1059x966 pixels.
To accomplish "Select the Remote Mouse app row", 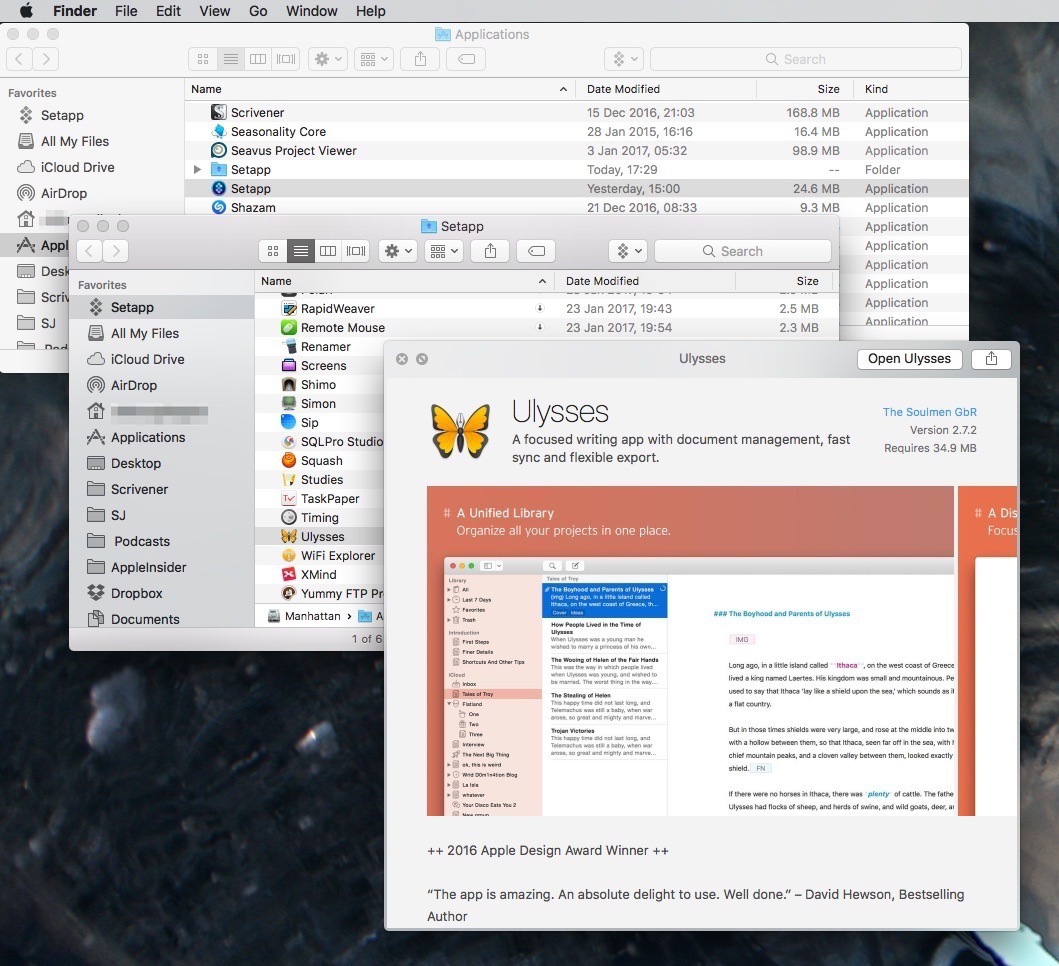I will tap(546, 328).
